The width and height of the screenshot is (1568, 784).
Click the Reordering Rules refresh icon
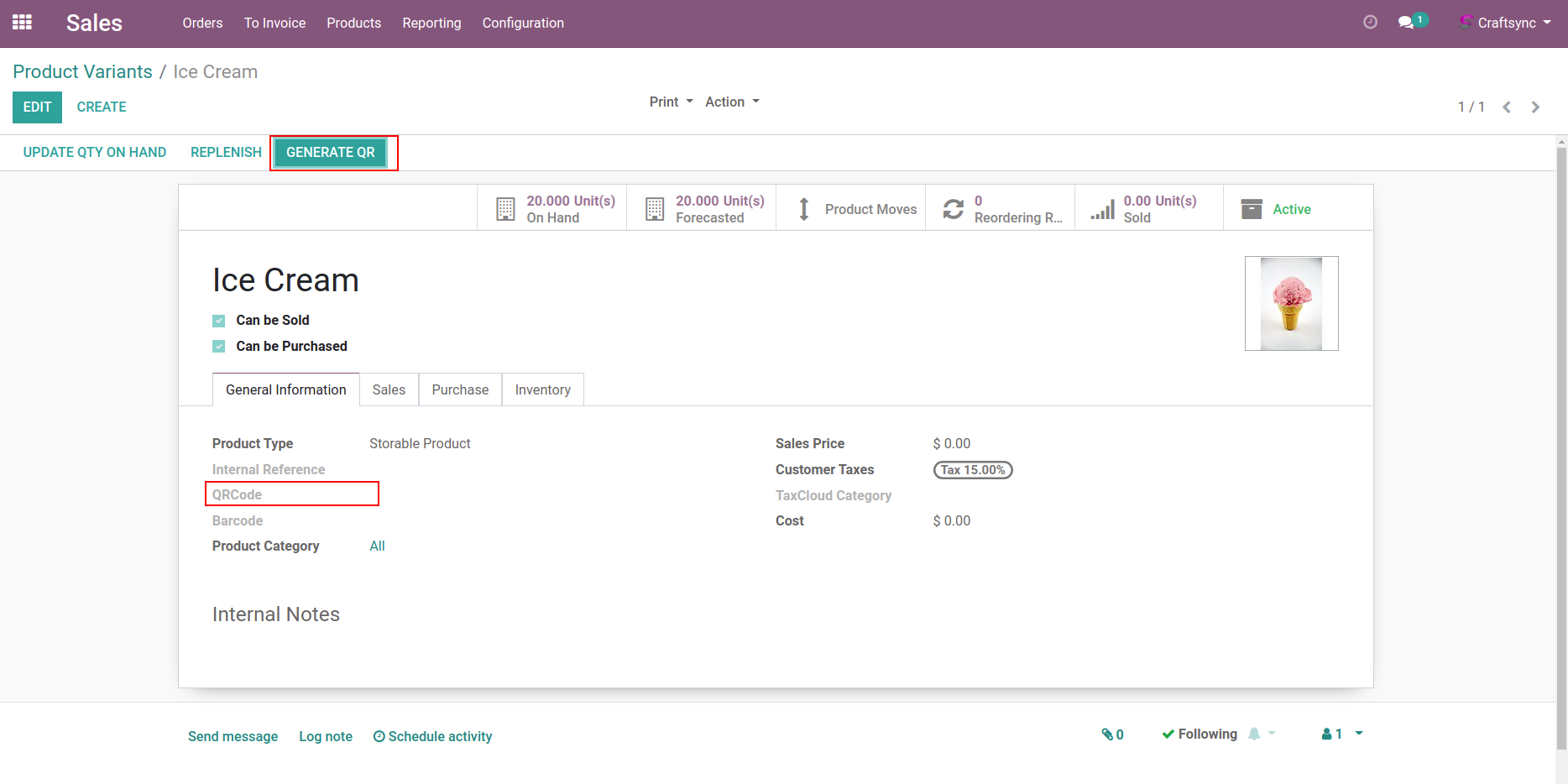coord(953,209)
